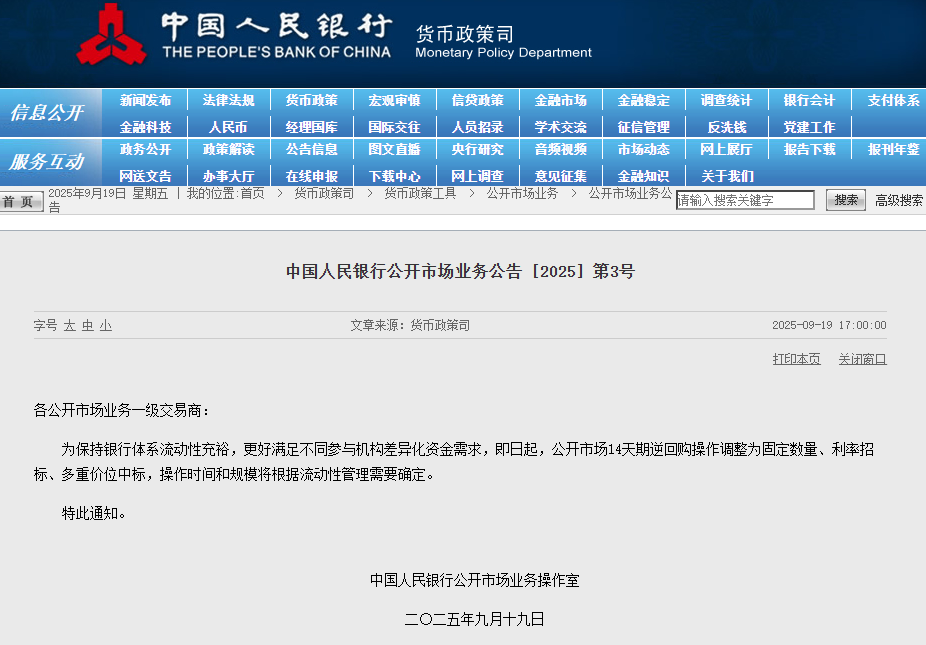Go to 调查统计 section
The width and height of the screenshot is (926, 645).
point(726,100)
